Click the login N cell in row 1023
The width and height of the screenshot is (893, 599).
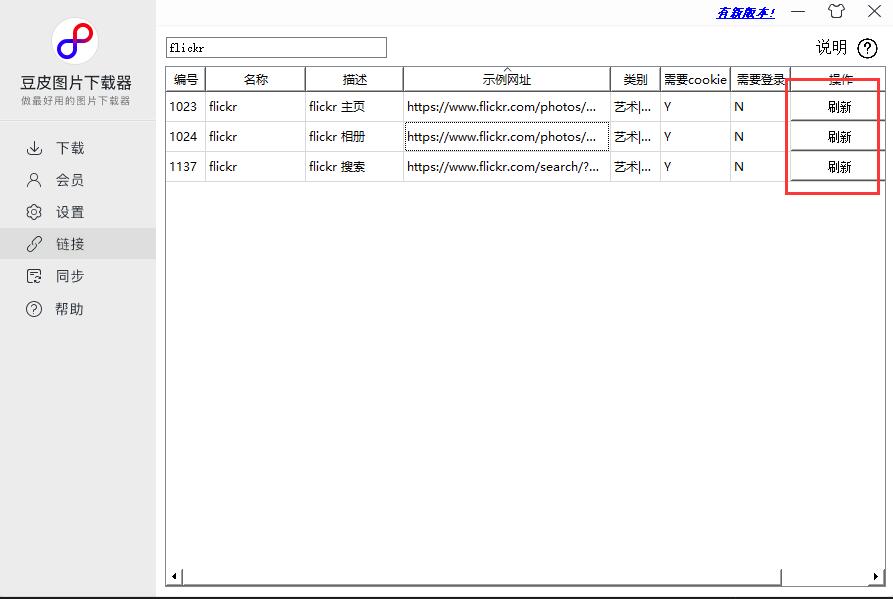[x=760, y=106]
